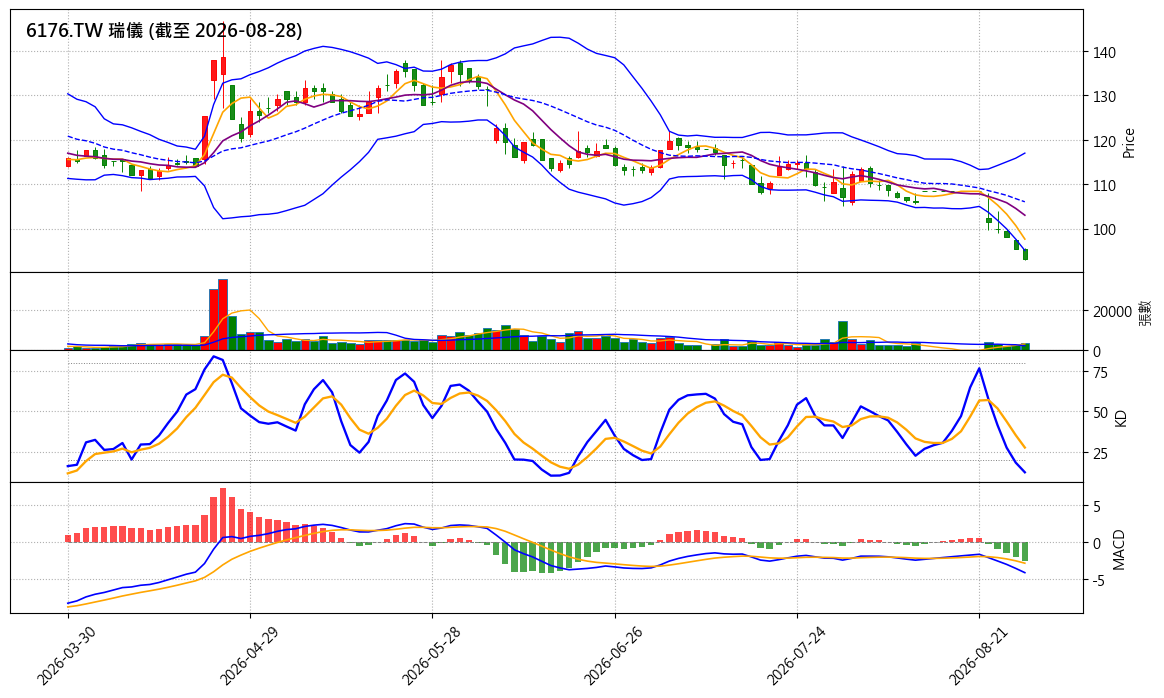Click the "張數" volume axis label
The image size is (1164, 698).
point(1145,312)
